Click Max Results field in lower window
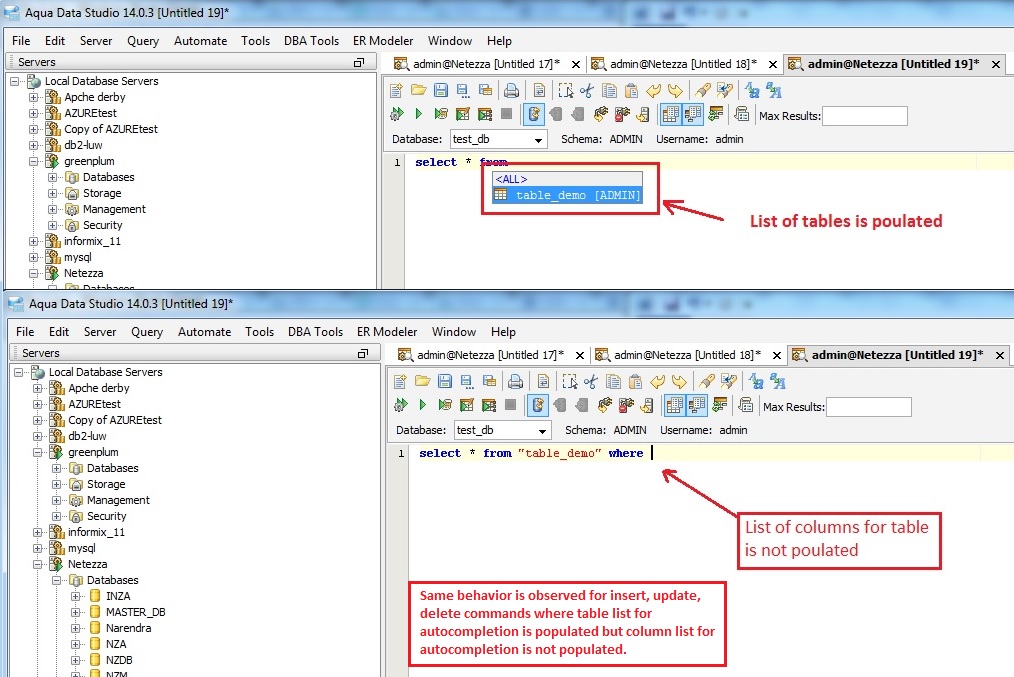This screenshot has height=677, width=1014. [x=868, y=407]
